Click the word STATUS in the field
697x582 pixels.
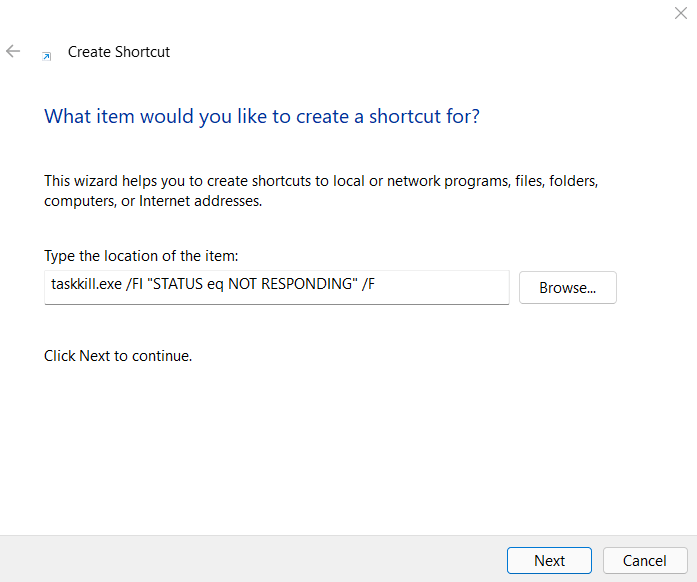point(176,287)
